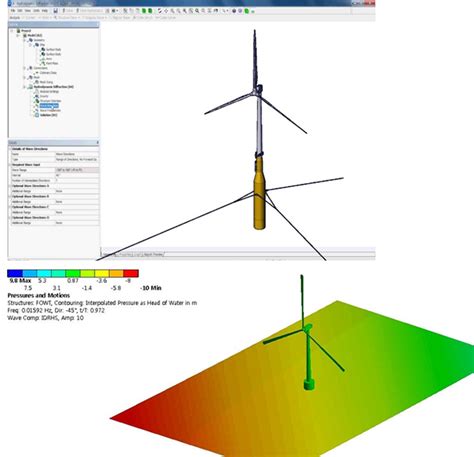The image size is (474, 457).
Task: Select the Point Mass item in tree
Action: coord(49,63)
